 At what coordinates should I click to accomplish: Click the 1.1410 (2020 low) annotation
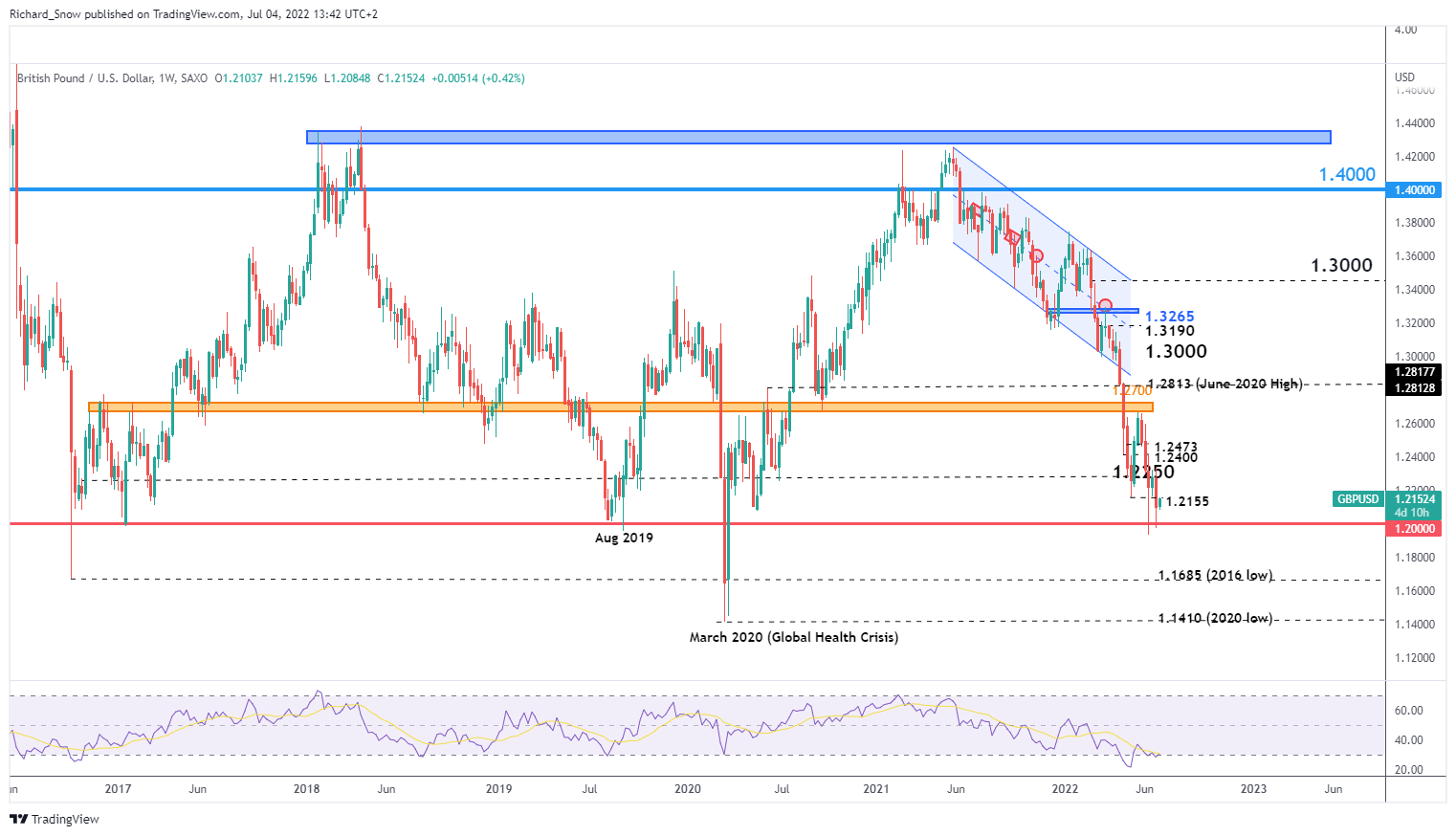tap(1215, 618)
